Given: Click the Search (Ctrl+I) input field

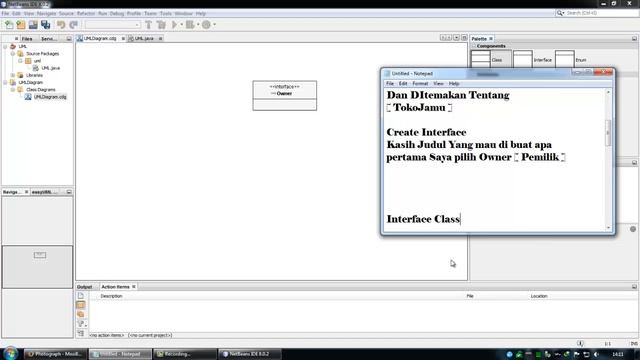Looking at the screenshot, I should coord(602,13).
